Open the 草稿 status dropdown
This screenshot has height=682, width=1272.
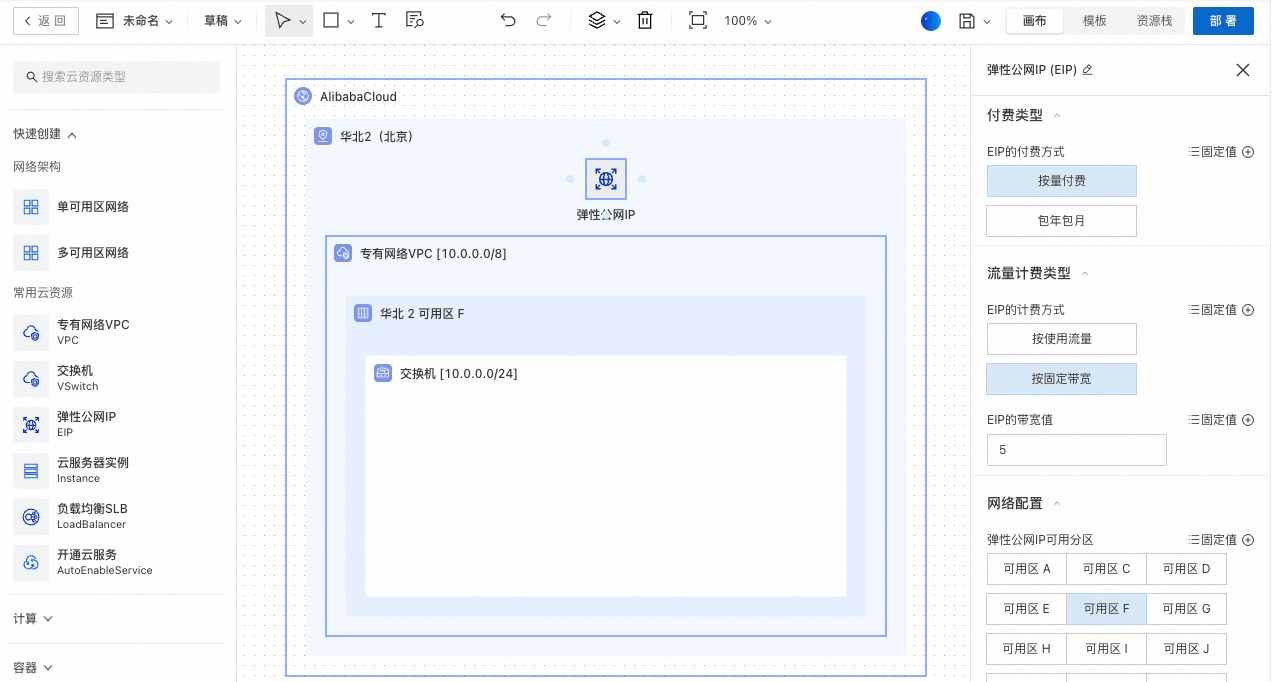click(222, 21)
